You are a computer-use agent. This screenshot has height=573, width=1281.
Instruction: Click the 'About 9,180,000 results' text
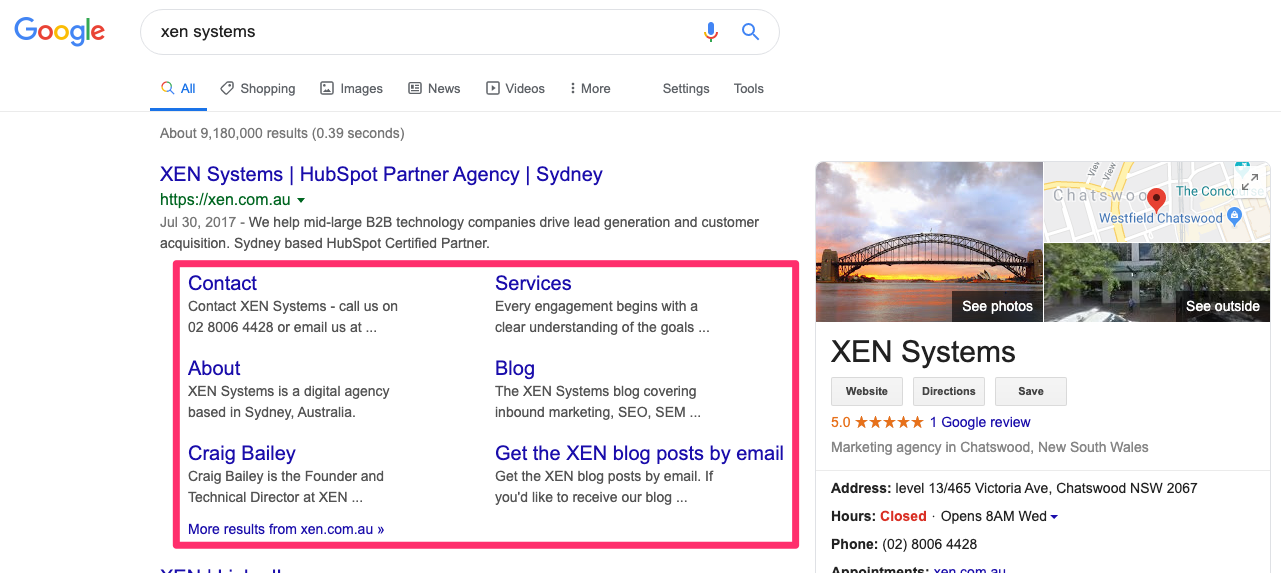click(282, 133)
